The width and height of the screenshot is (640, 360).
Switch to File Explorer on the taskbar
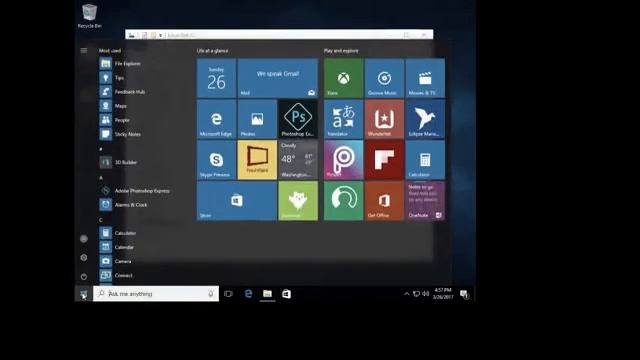tap(267, 294)
